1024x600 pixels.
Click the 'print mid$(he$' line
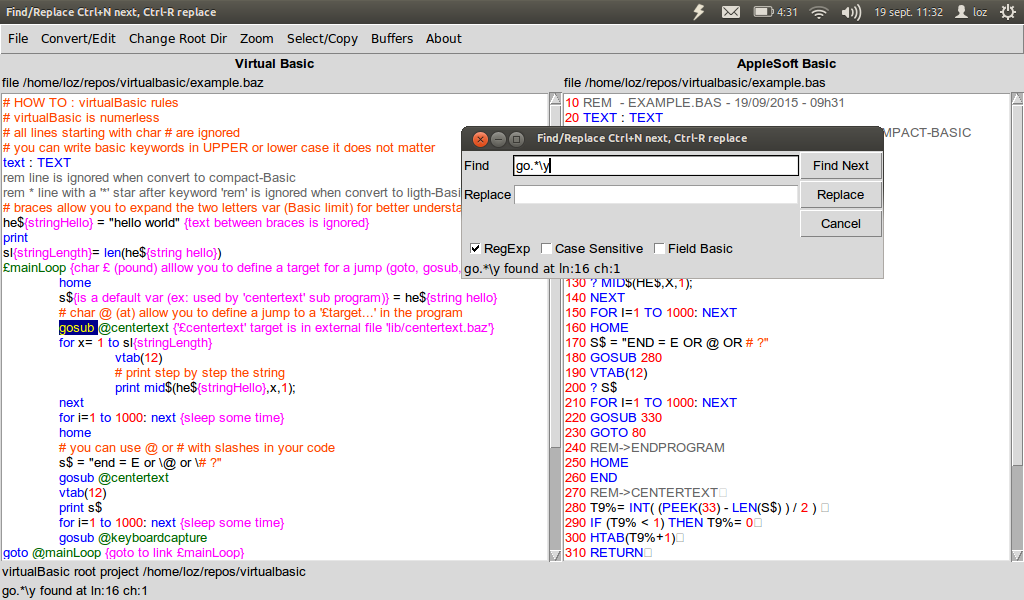coord(205,388)
